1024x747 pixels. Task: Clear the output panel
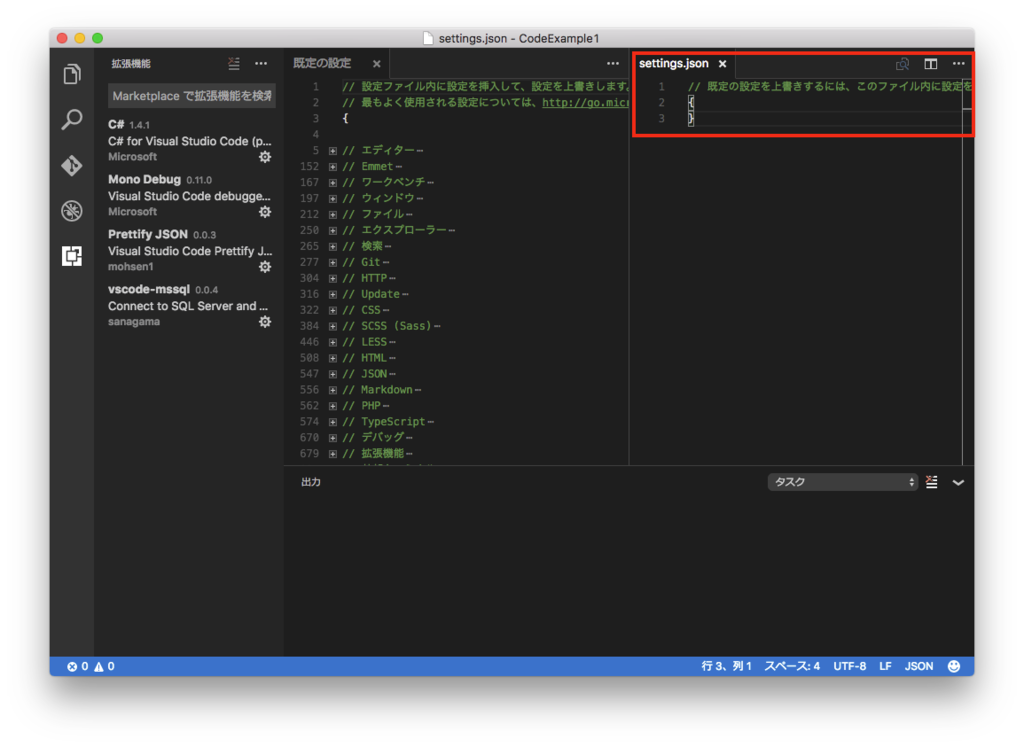click(x=931, y=482)
